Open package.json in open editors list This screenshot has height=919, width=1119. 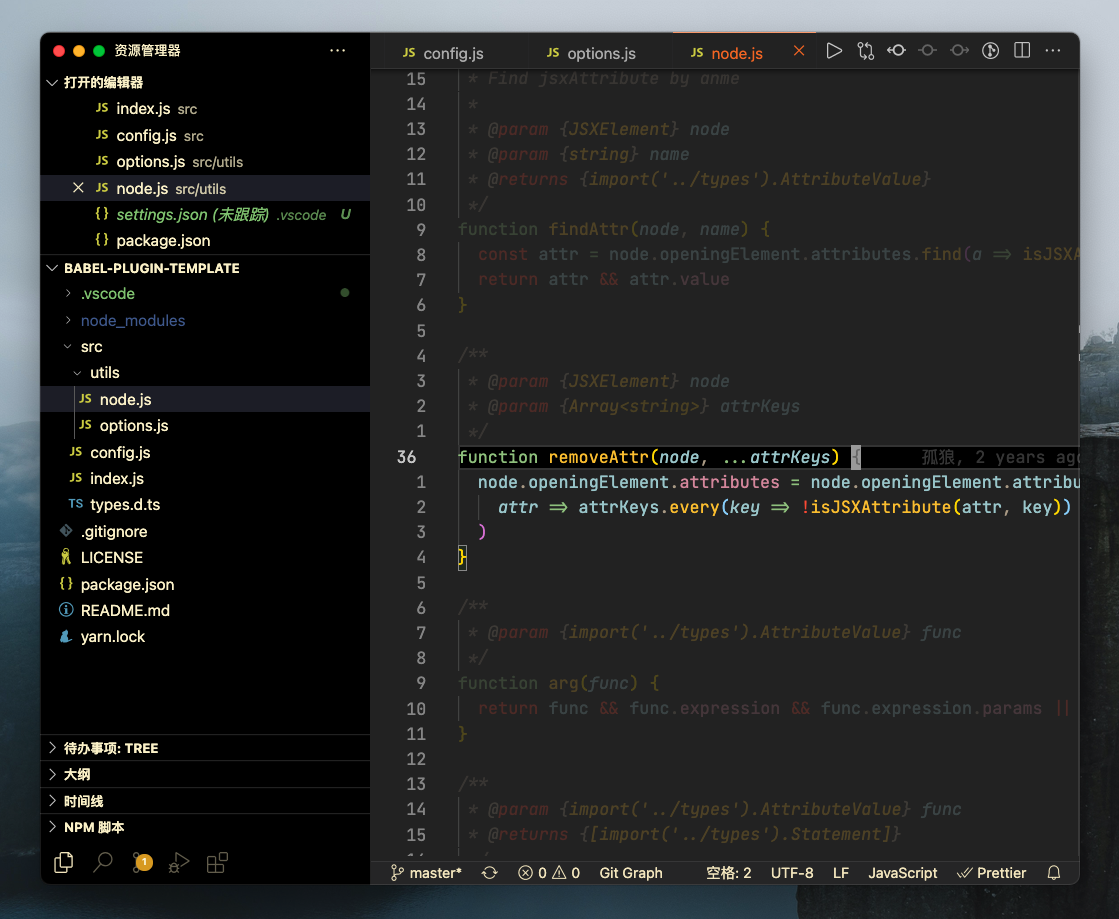coord(206,240)
